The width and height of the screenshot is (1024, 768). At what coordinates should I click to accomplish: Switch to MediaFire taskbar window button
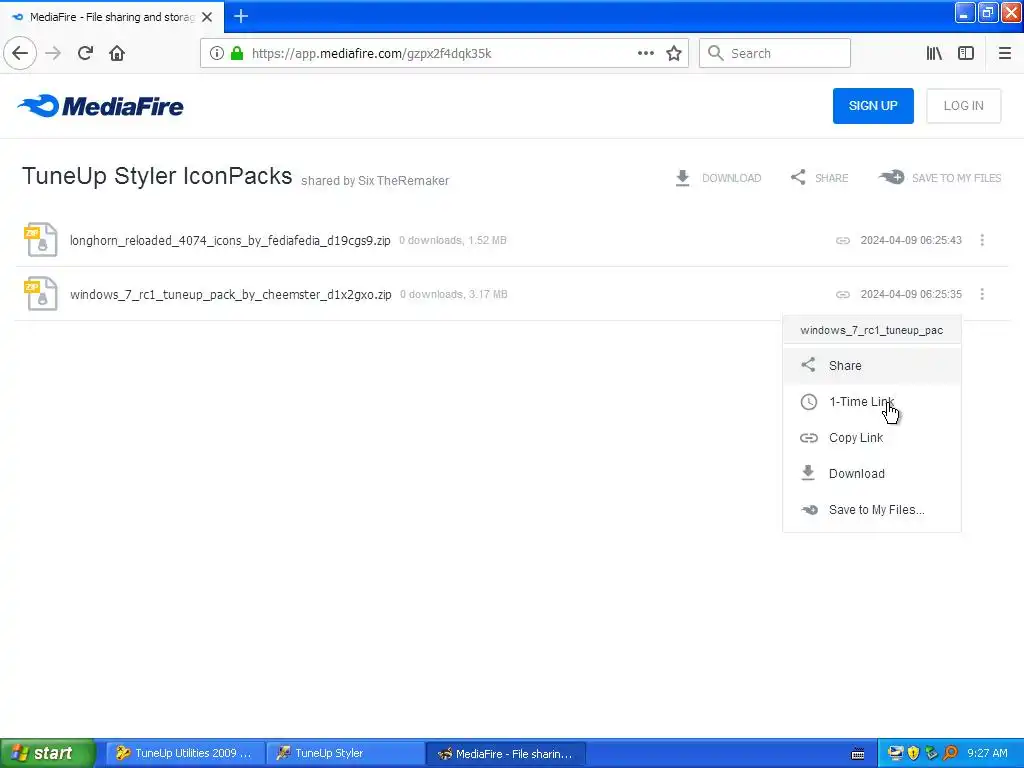[505, 753]
